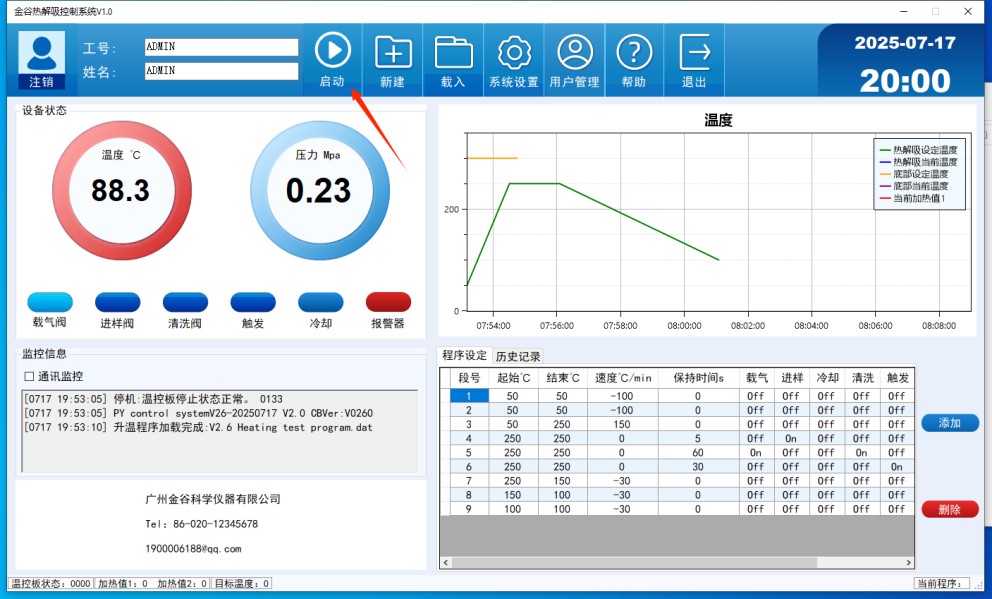Click the 保持时间s column header

point(698,378)
